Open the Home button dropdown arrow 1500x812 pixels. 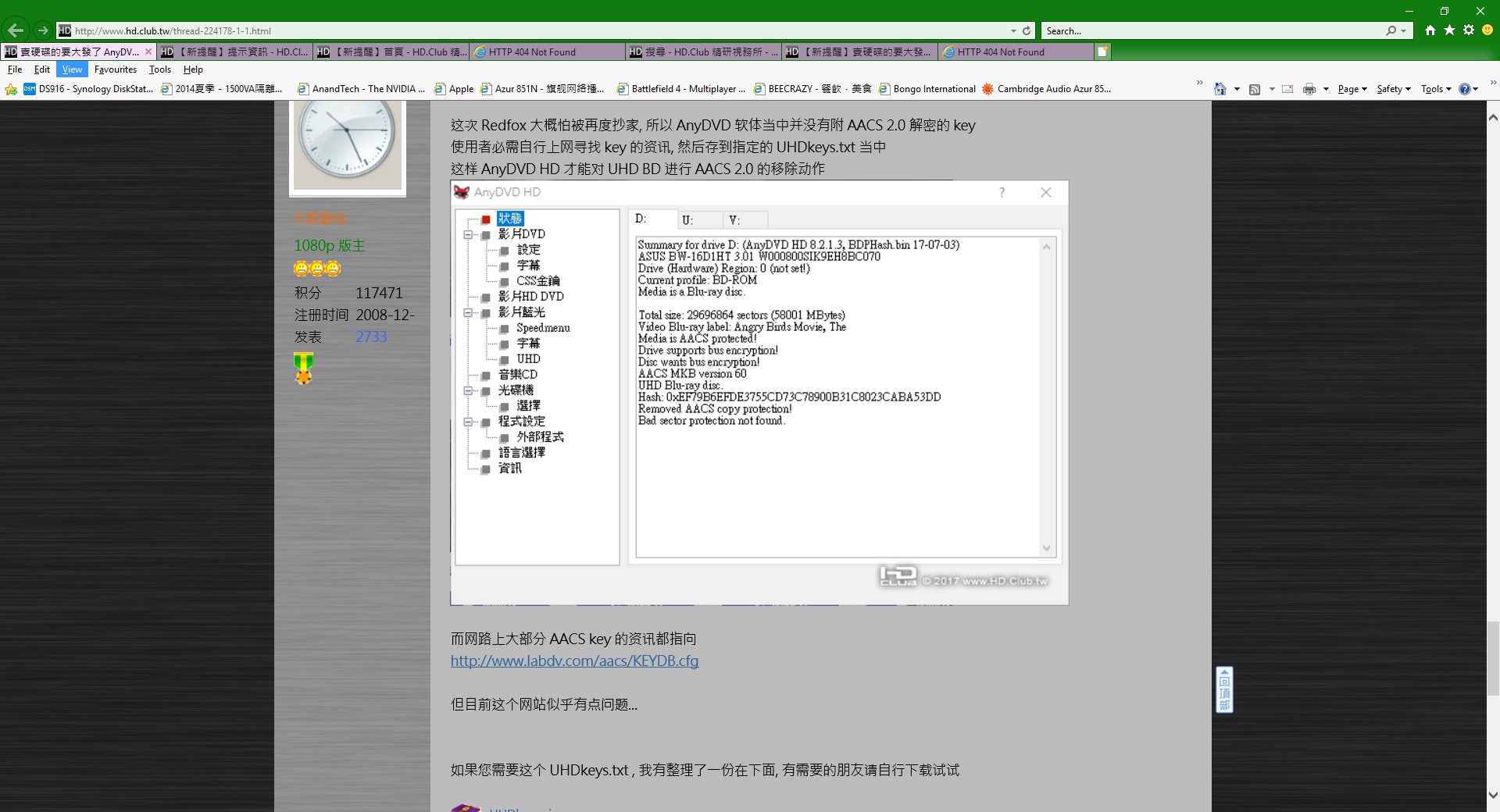[x=1237, y=89]
